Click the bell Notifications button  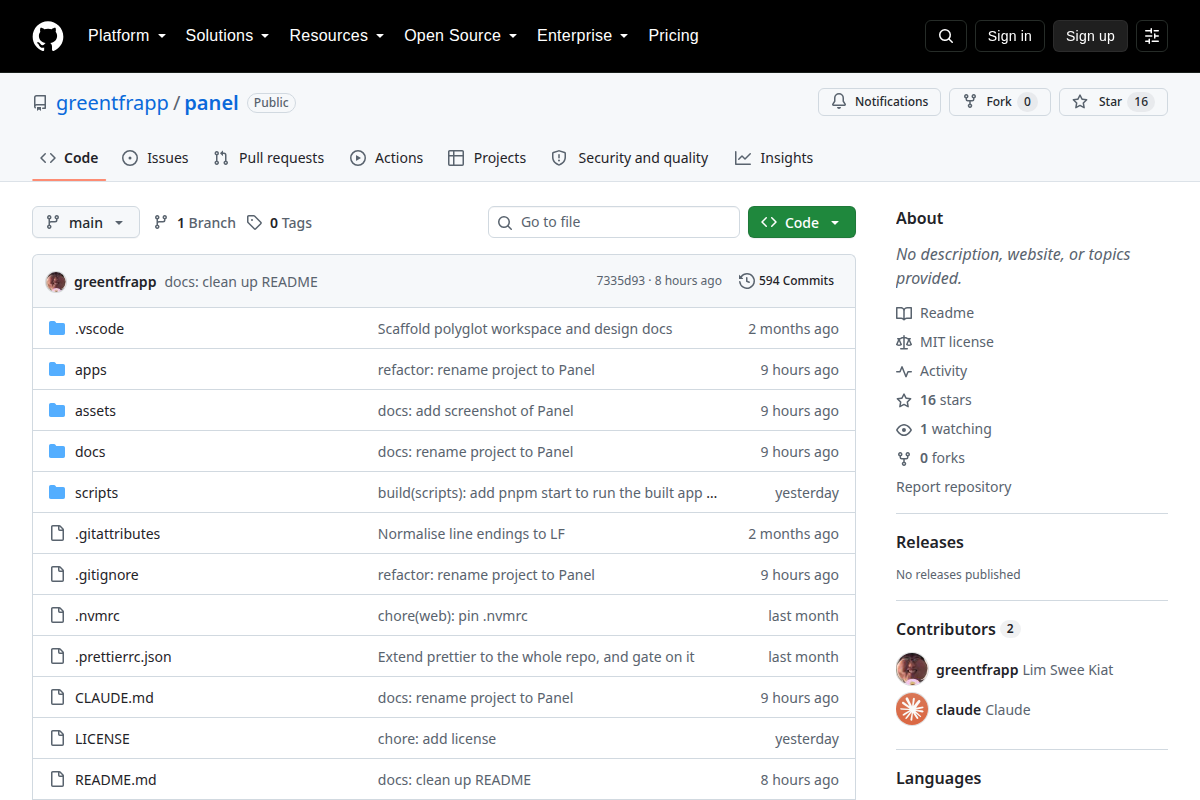pos(879,102)
